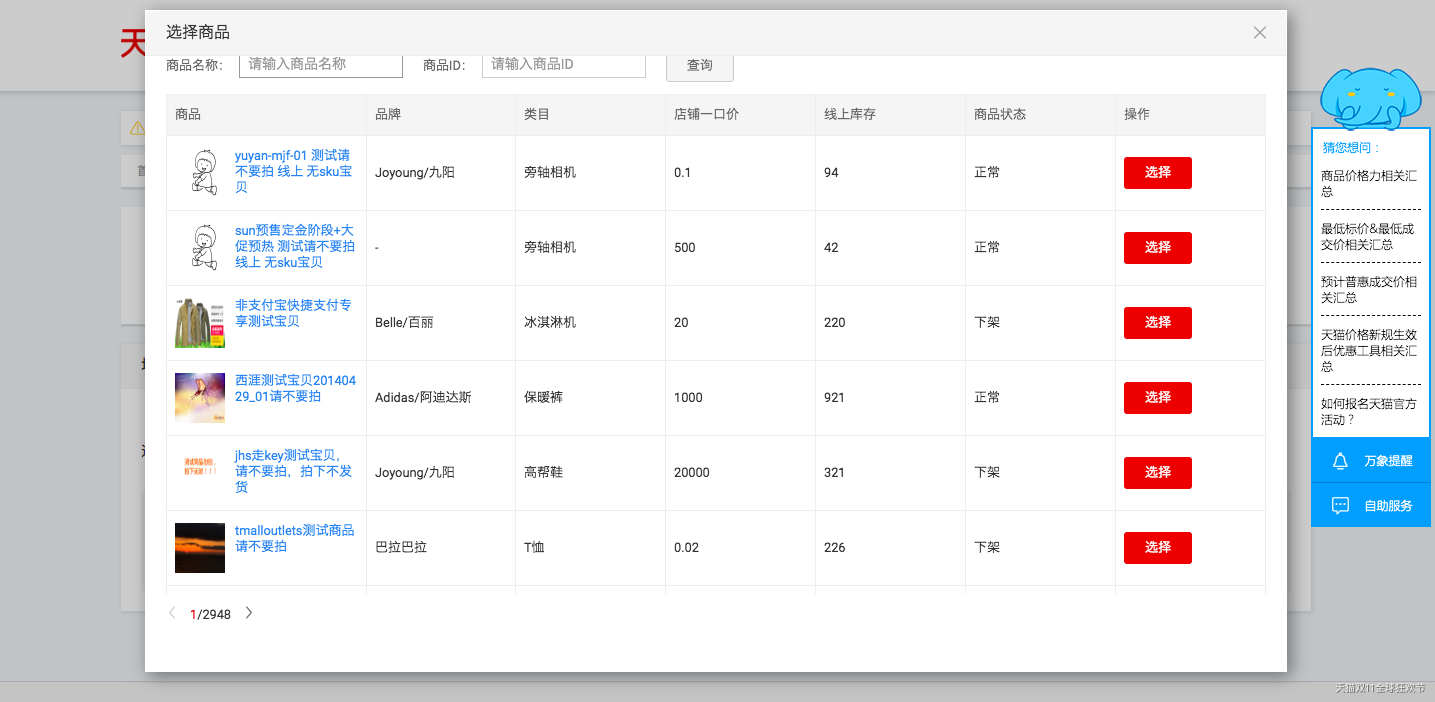The image size is (1435, 702).
Task: Click the 商品ID input field
Action: click(x=563, y=65)
